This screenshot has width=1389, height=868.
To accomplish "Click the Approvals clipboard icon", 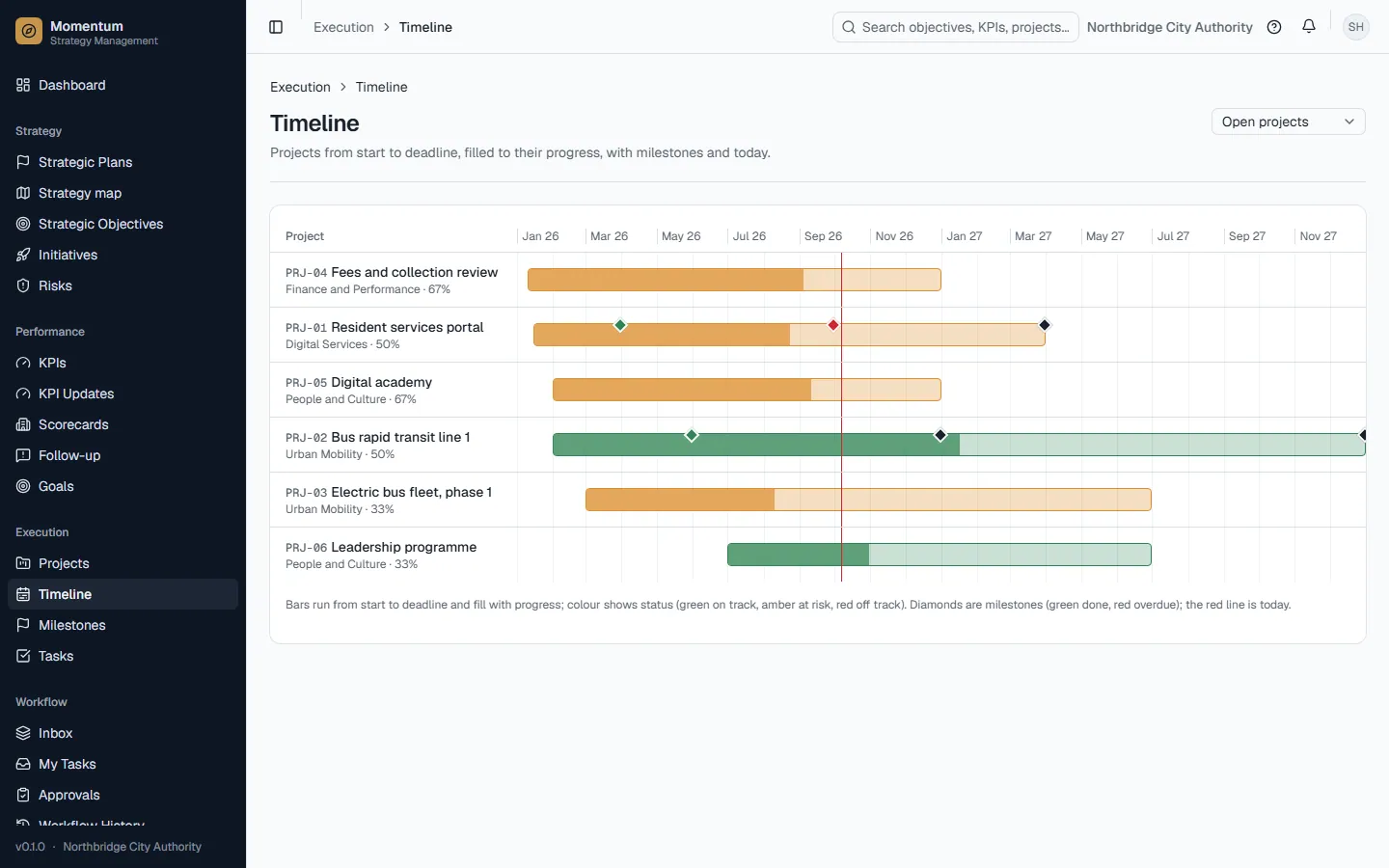I will tap(23, 795).
